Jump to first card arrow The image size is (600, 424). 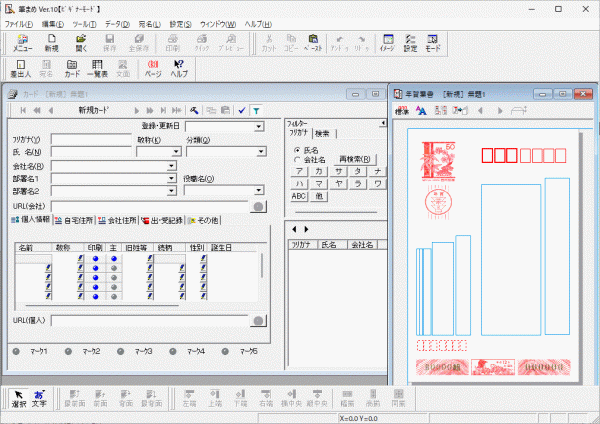[x=23, y=111]
